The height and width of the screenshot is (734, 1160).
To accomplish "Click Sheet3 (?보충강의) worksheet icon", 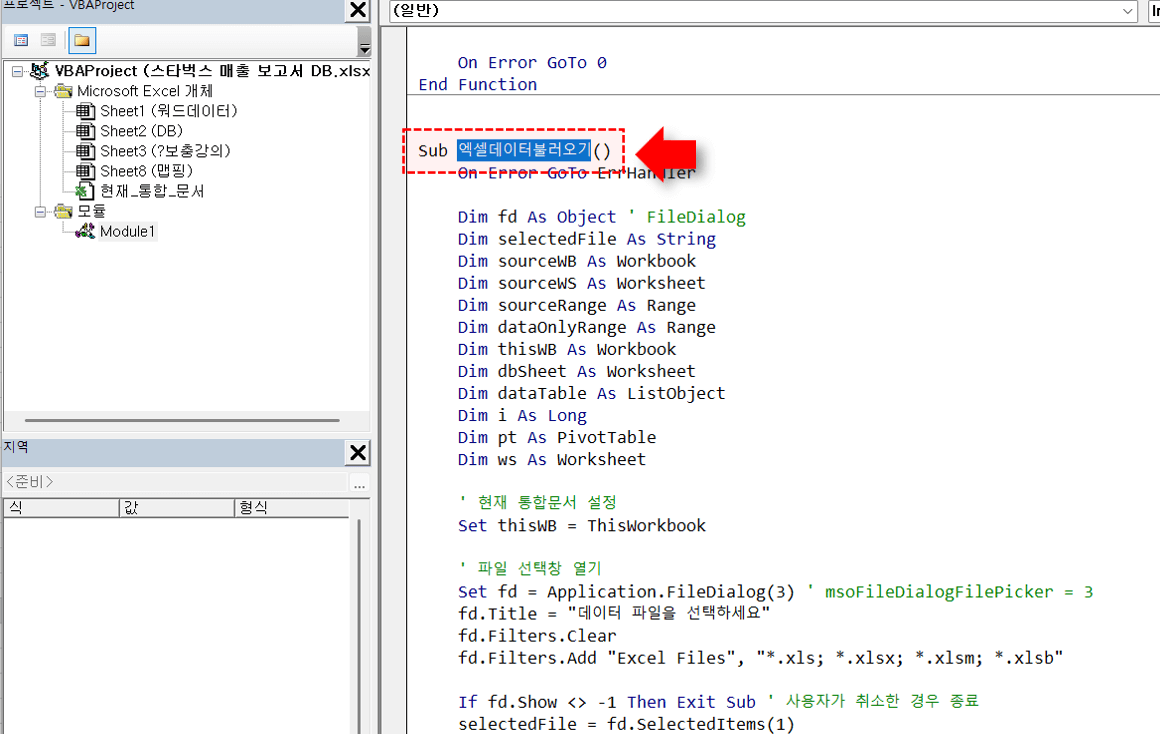I will 86,151.
